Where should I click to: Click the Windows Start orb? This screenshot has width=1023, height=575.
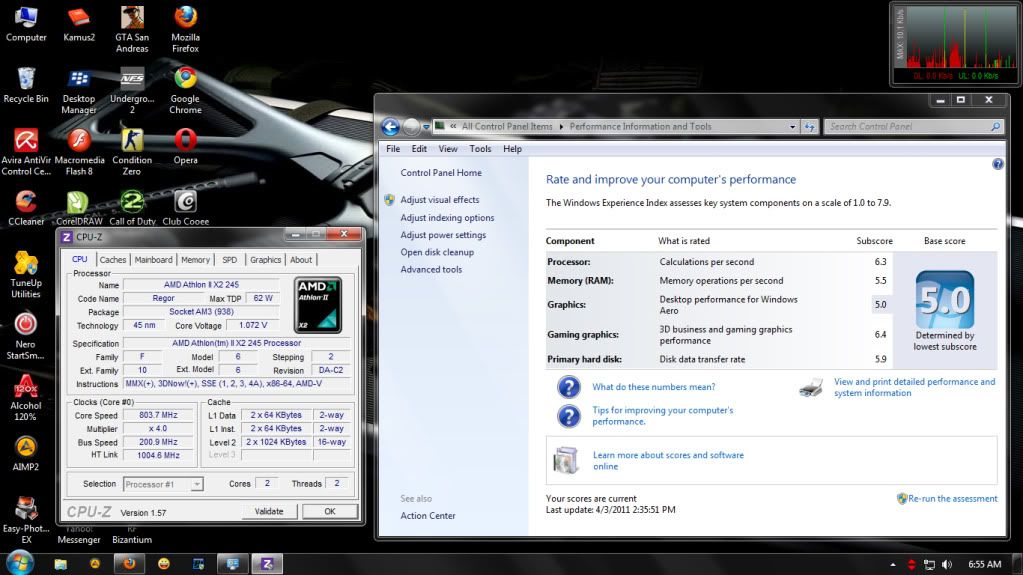(19, 563)
